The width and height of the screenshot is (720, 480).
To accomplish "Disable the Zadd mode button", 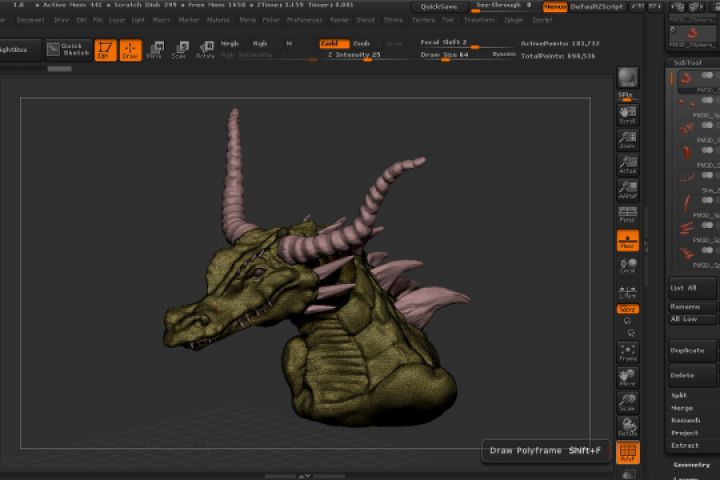I will tap(334, 44).
